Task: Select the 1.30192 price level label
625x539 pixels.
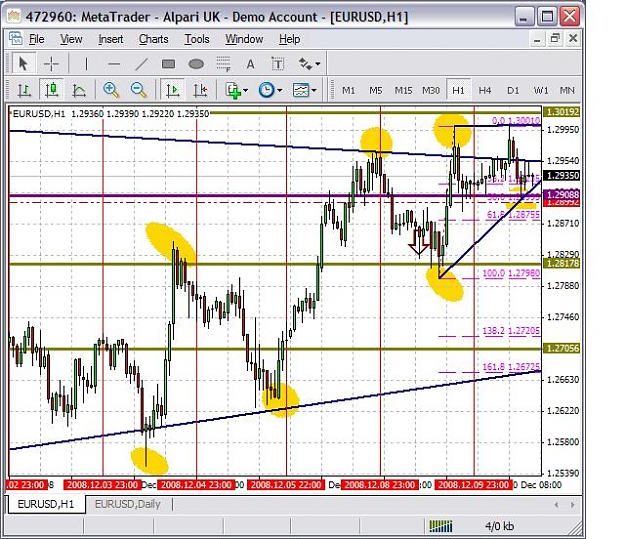Action: coord(562,112)
